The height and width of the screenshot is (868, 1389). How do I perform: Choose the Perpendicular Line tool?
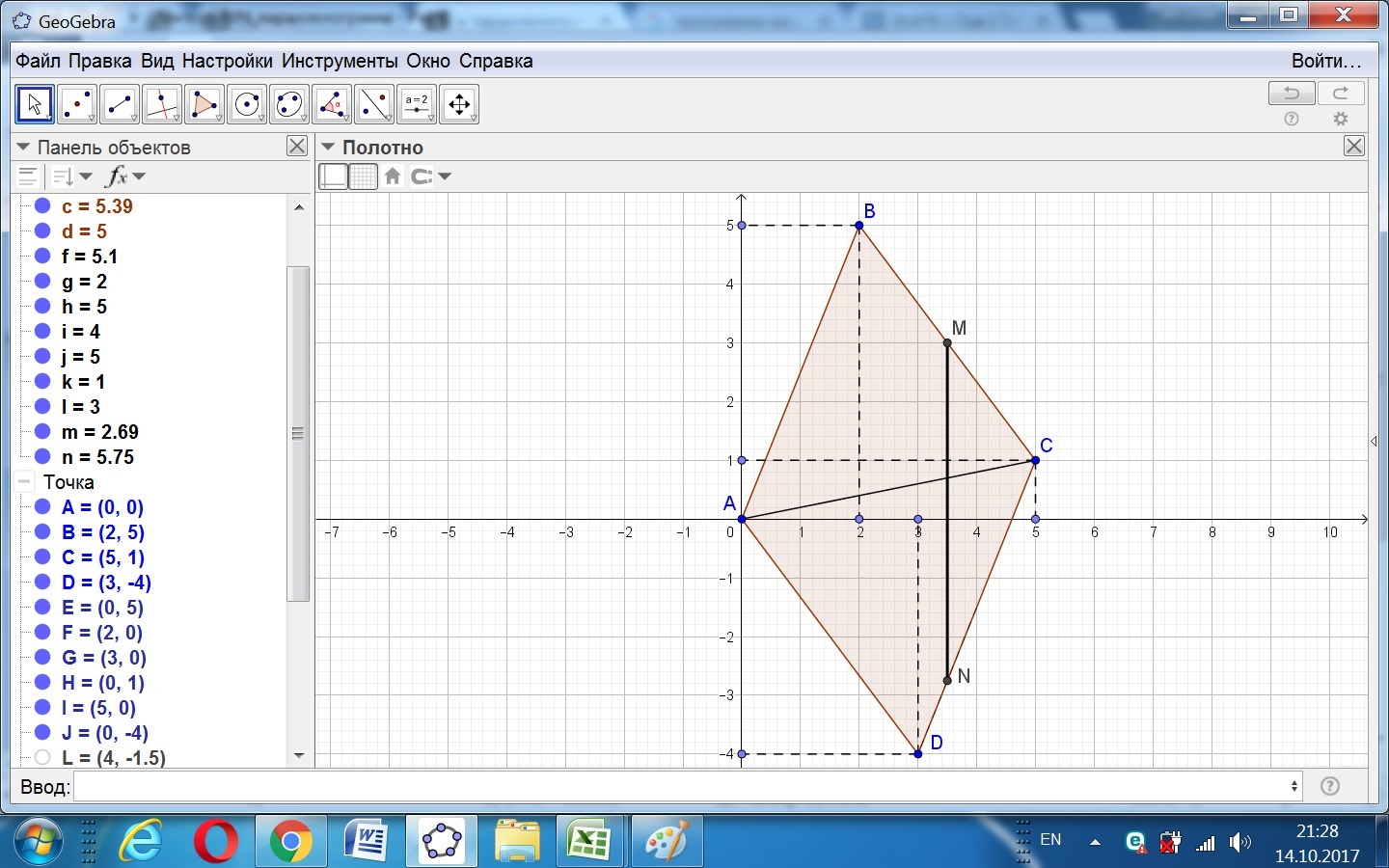click(162, 104)
